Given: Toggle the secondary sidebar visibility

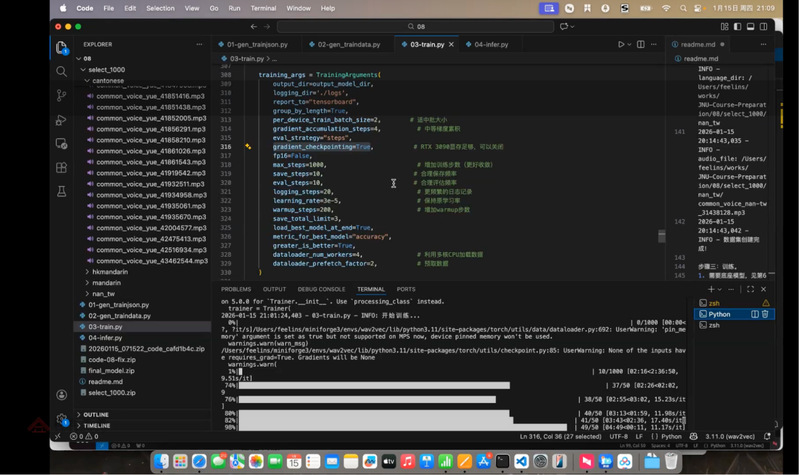Looking at the screenshot, I should (x=765, y=27).
